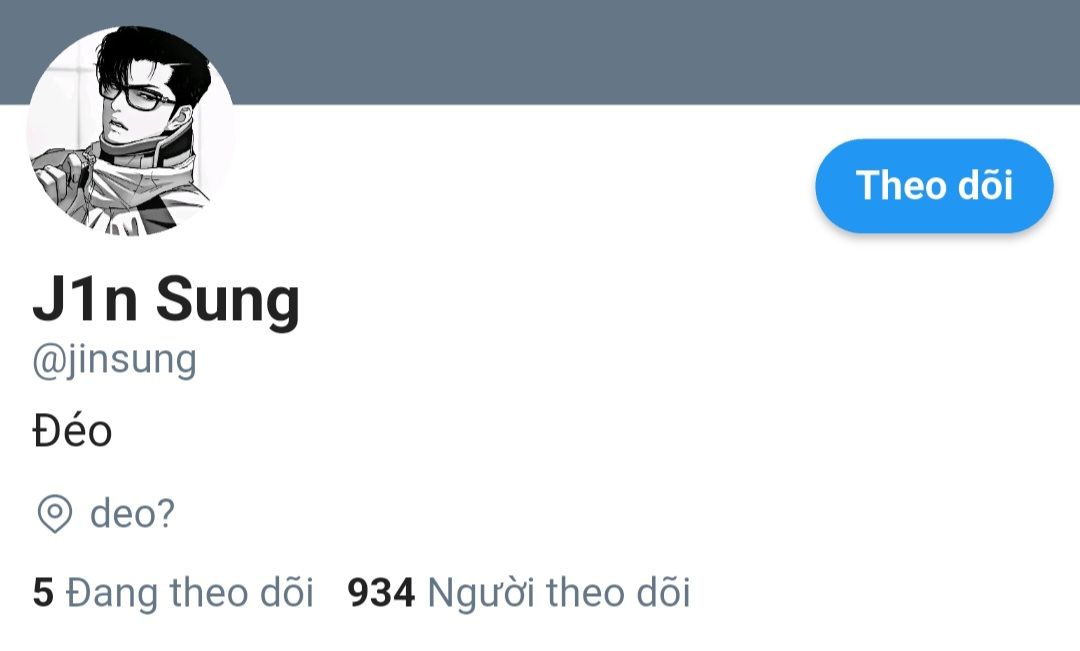1080x651 pixels.
Task: Click the Đang theo dõi label
Action: coord(190,592)
